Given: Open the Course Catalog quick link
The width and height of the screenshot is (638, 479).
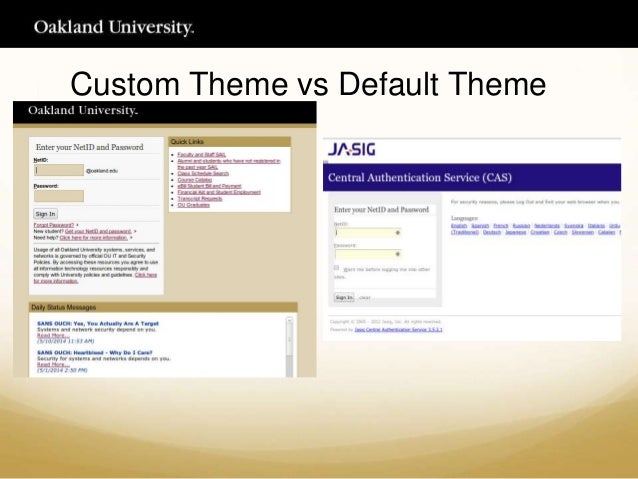Looking at the screenshot, I should [194, 180].
